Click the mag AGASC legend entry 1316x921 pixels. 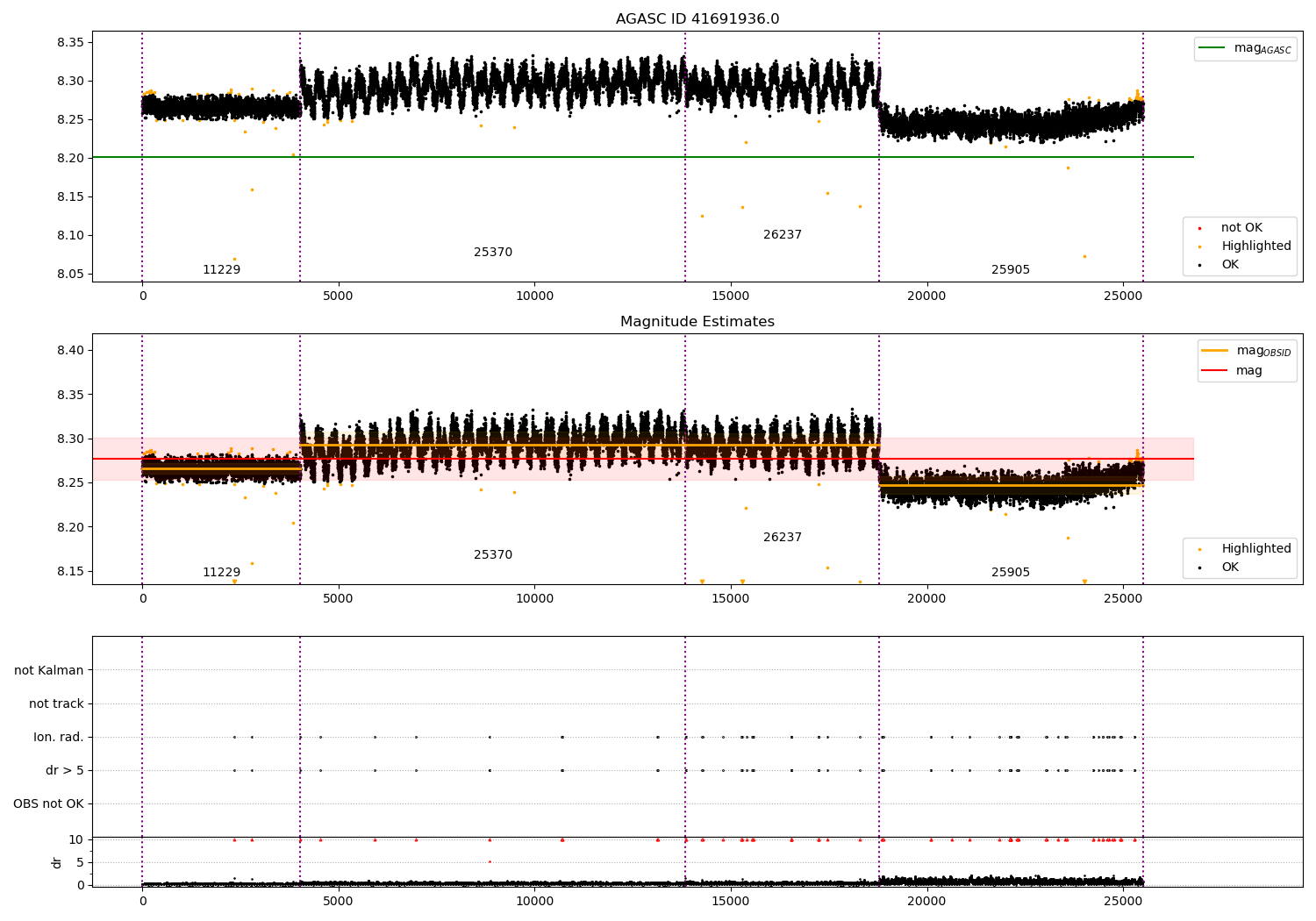1246,48
